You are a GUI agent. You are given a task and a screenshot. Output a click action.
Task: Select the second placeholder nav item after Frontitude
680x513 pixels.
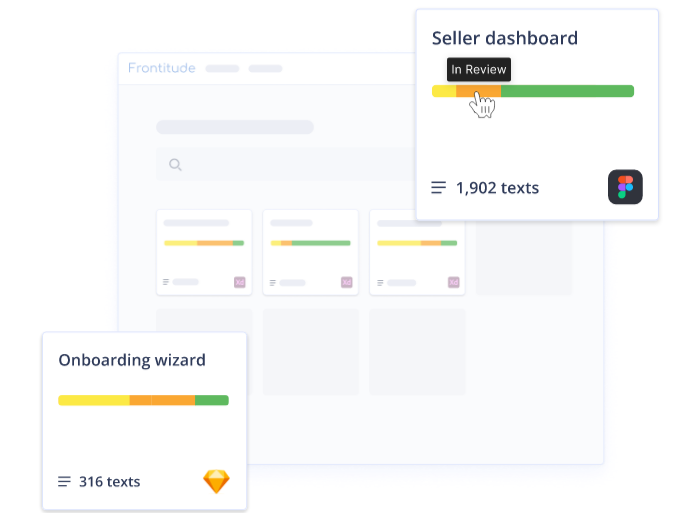265,69
